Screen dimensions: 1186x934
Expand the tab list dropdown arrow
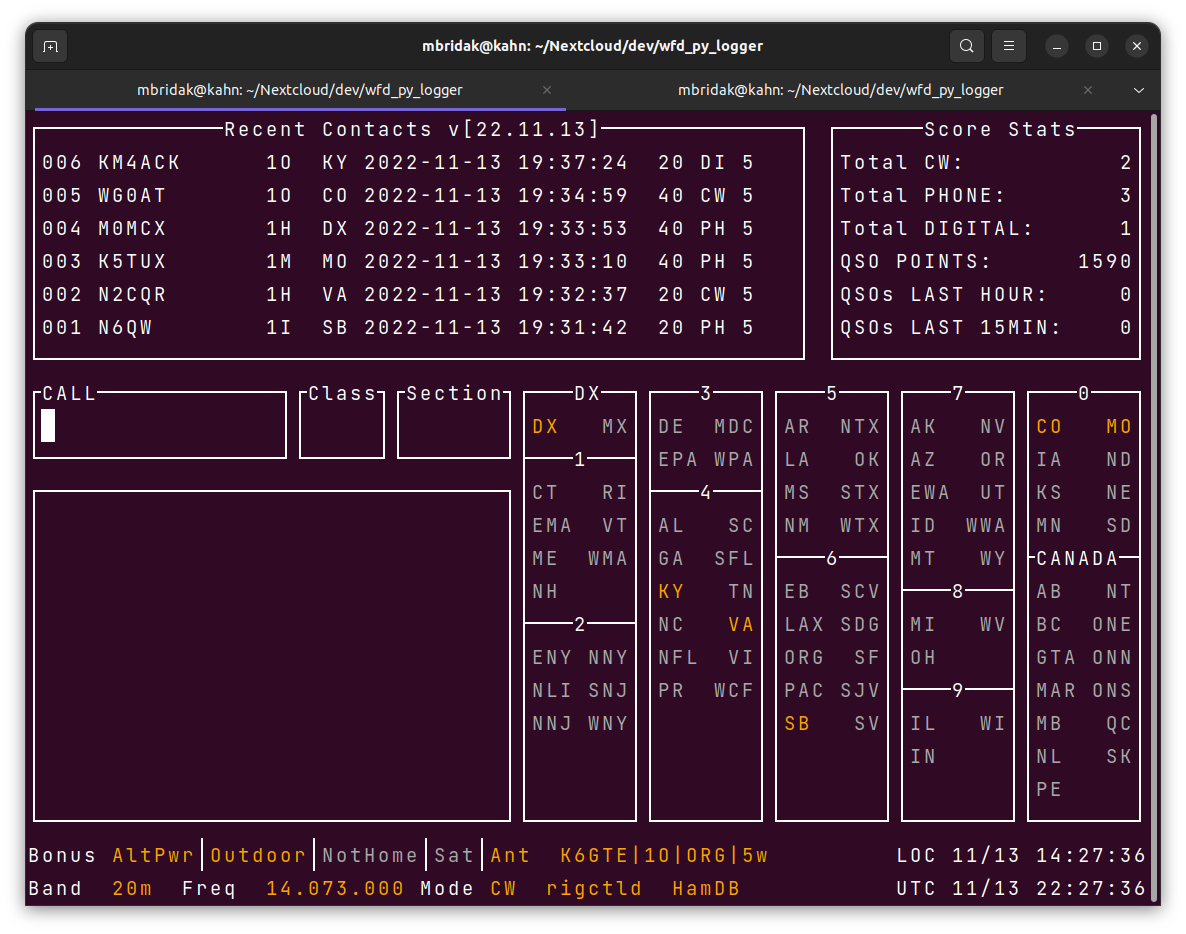(x=1138, y=90)
